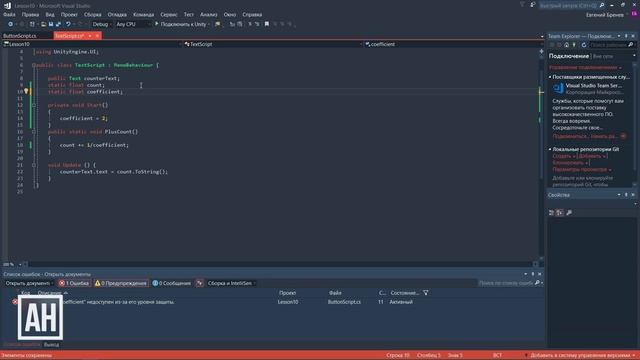Click the Quick Launch search field

[569, 5]
